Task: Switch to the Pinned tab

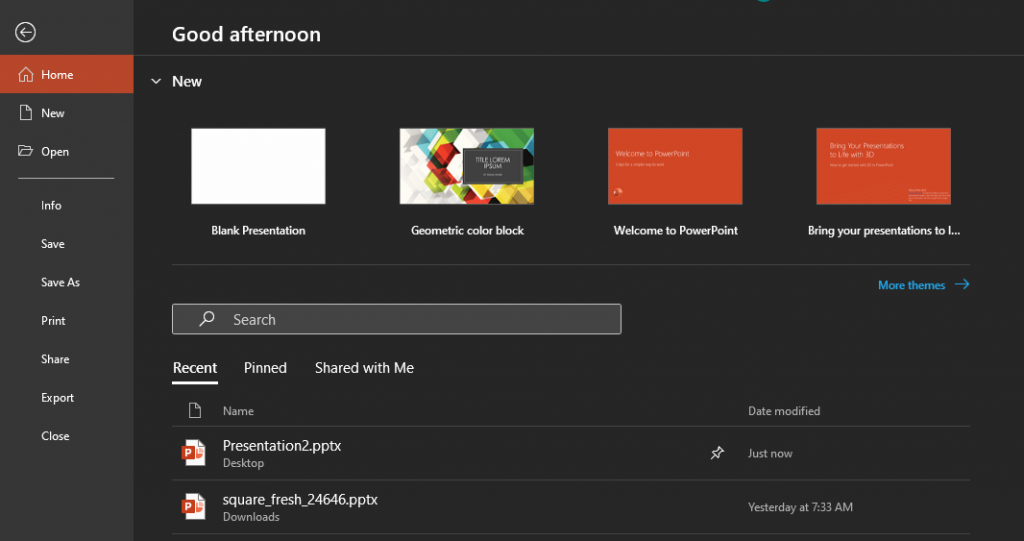Action: pyautogui.click(x=265, y=368)
